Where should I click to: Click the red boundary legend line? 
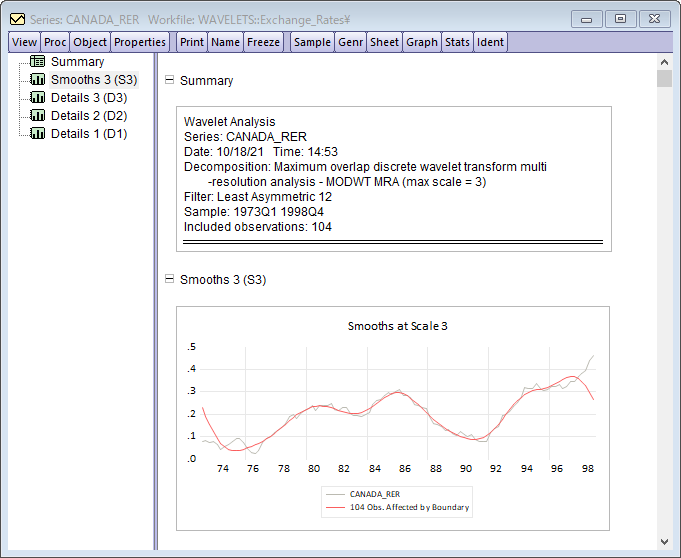[335, 507]
